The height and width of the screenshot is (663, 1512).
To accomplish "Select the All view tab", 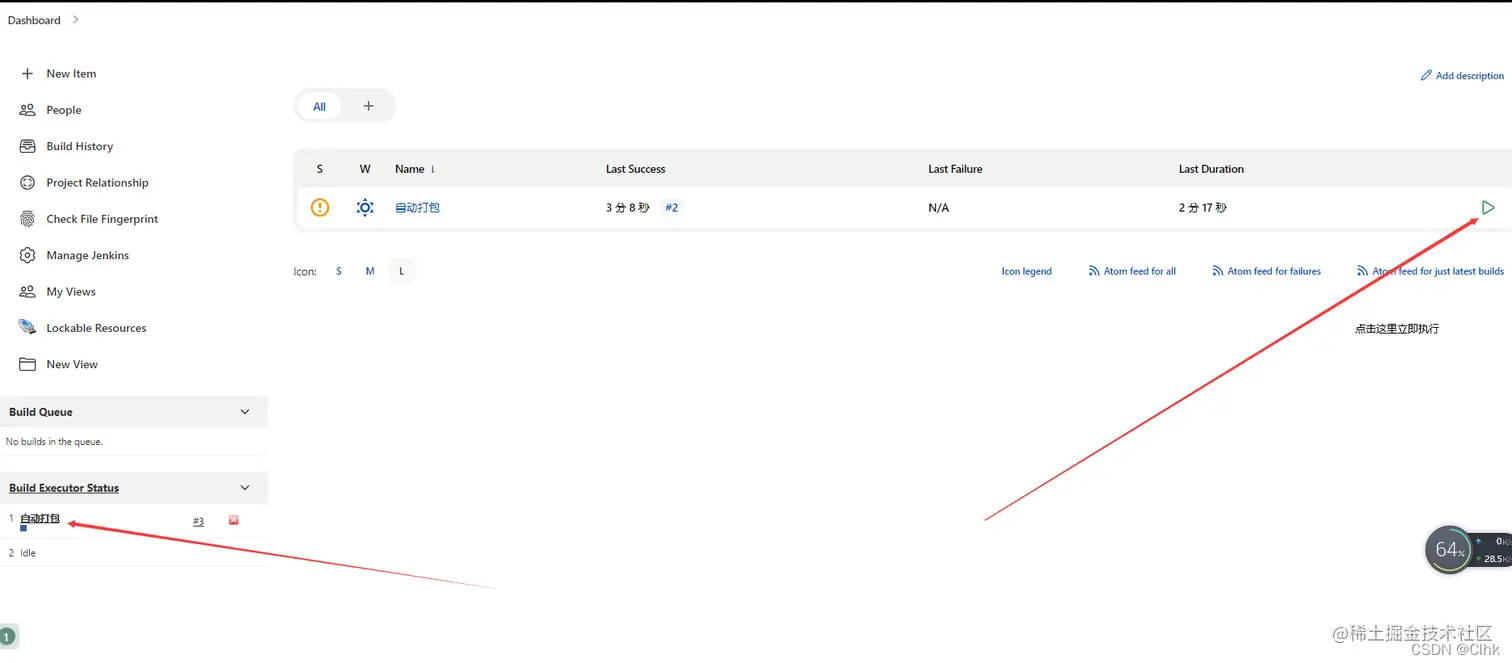I will (x=319, y=106).
